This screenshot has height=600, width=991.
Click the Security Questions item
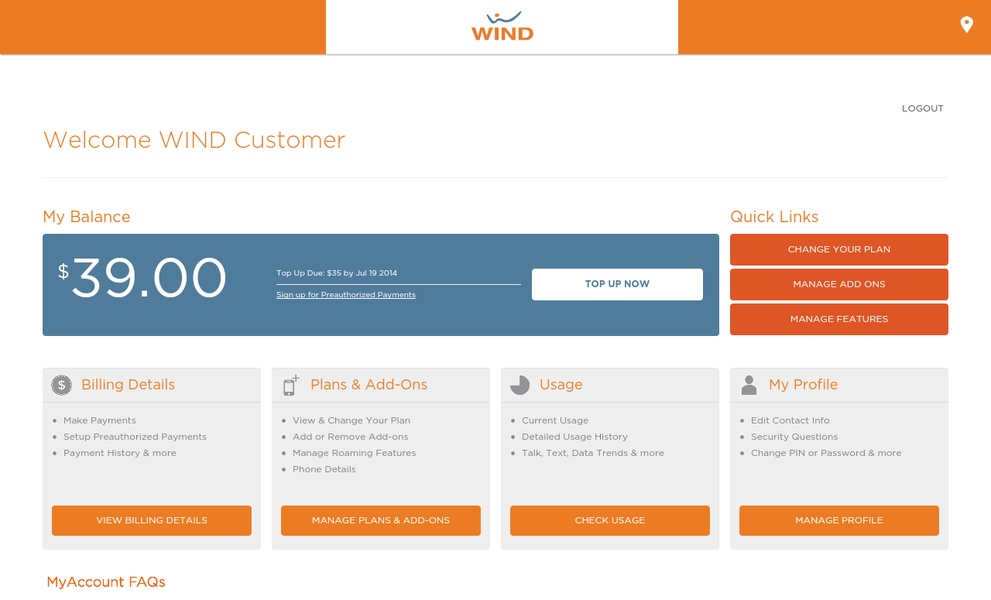(x=794, y=437)
